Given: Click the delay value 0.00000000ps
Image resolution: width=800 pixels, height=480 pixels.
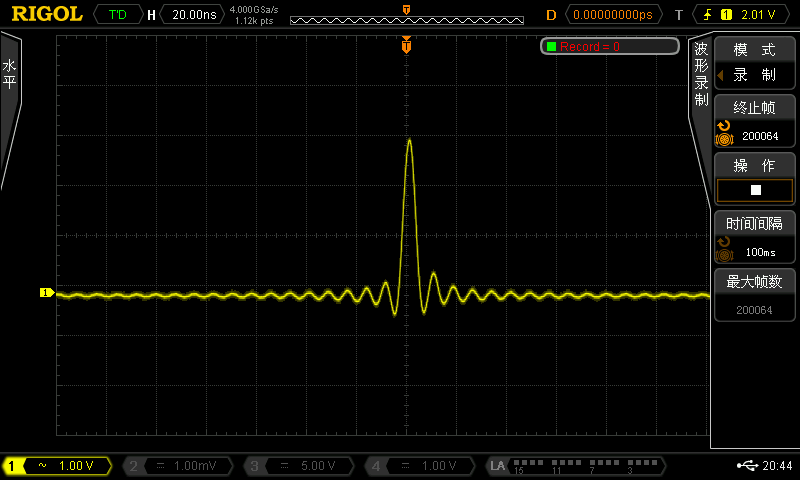Looking at the screenshot, I should coord(613,14).
